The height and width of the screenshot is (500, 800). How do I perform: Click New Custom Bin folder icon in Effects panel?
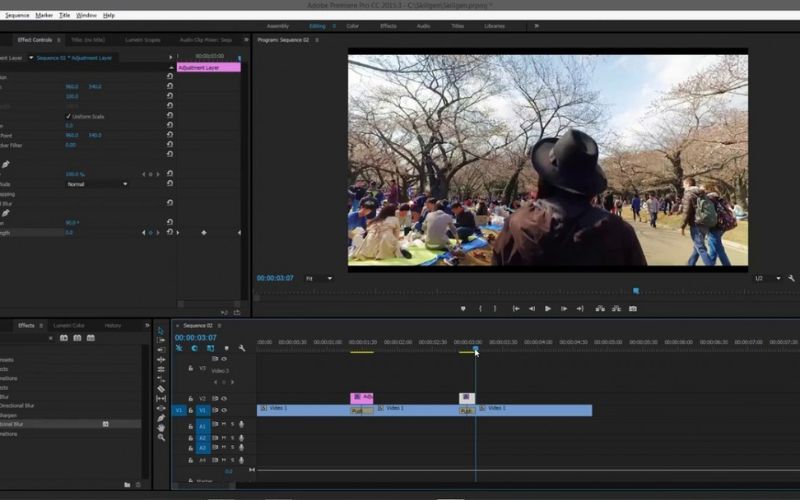(x=127, y=485)
